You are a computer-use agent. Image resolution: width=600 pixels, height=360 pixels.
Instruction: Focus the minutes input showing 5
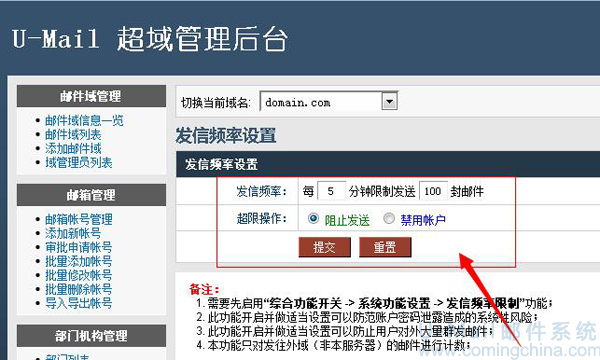pyautogui.click(x=331, y=191)
